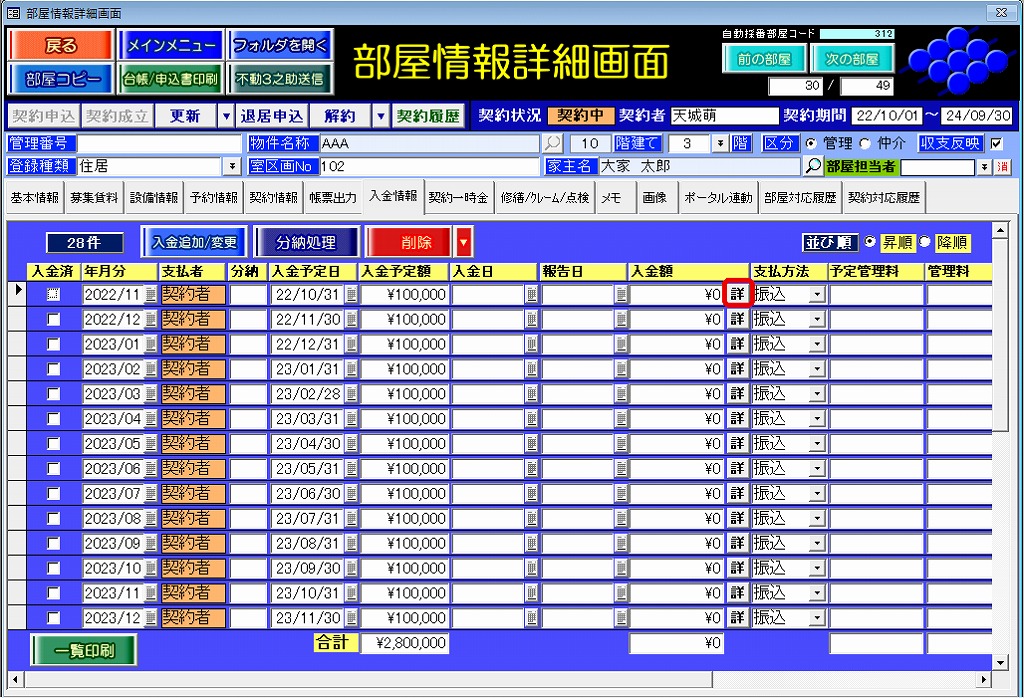Image resolution: width=1024 pixels, height=698 pixels.
Task: Expand the 登録種類 住居 dropdown
Action: pyautogui.click(x=234, y=166)
